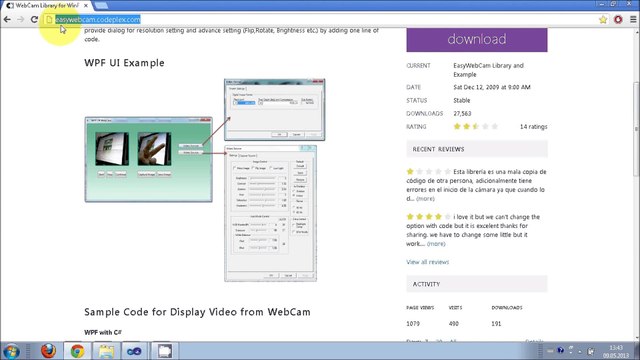Click the blue help icon in system tray
This screenshot has width=640, height=360.
[x=560, y=351]
